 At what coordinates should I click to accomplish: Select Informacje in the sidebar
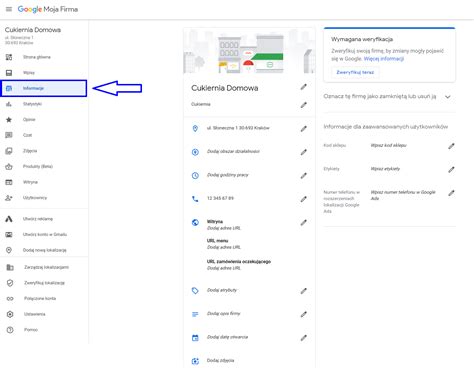(x=44, y=88)
